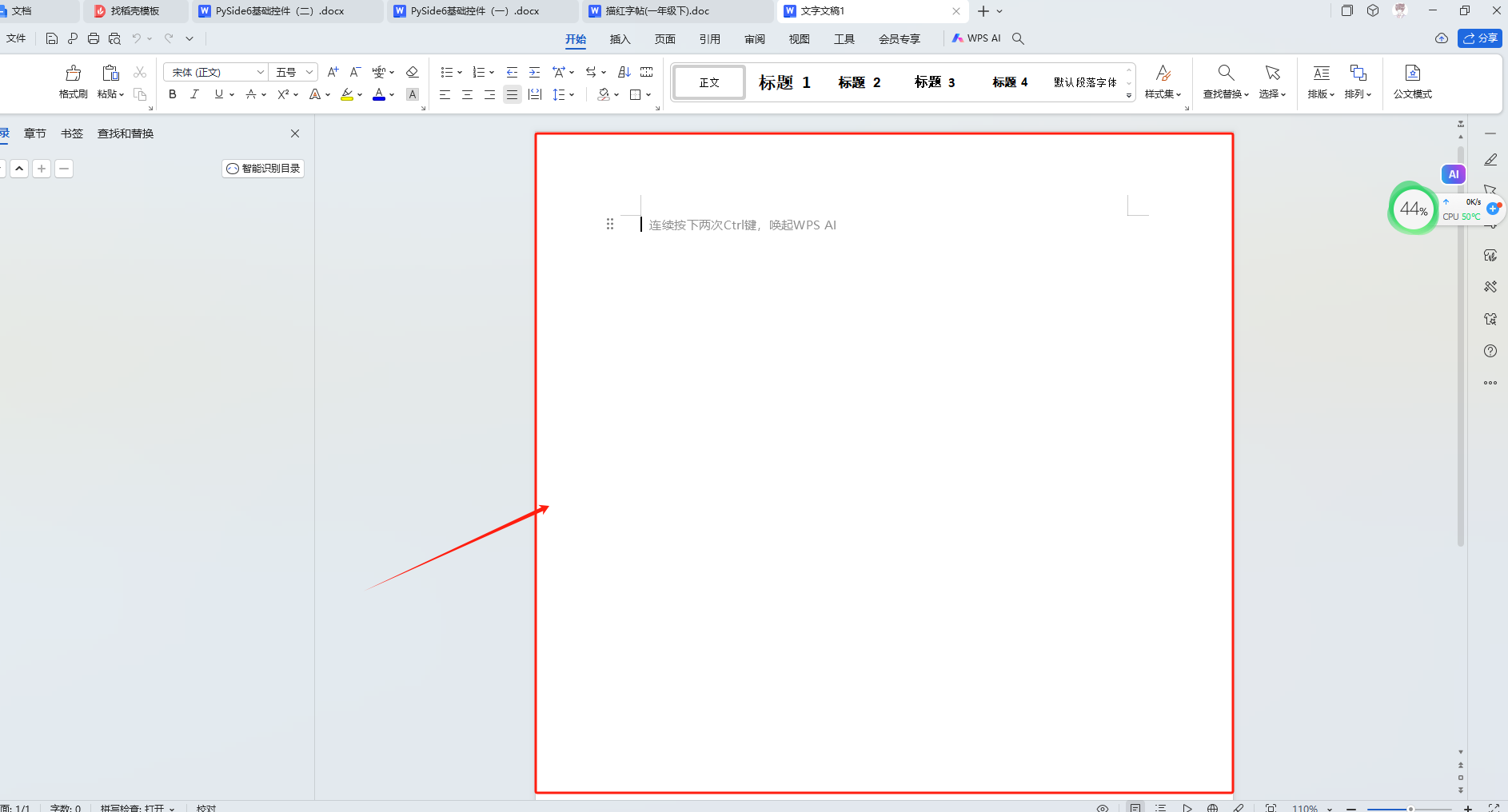Clear formatting with the eraser icon
This screenshot has height=812, width=1508.
pos(412,72)
